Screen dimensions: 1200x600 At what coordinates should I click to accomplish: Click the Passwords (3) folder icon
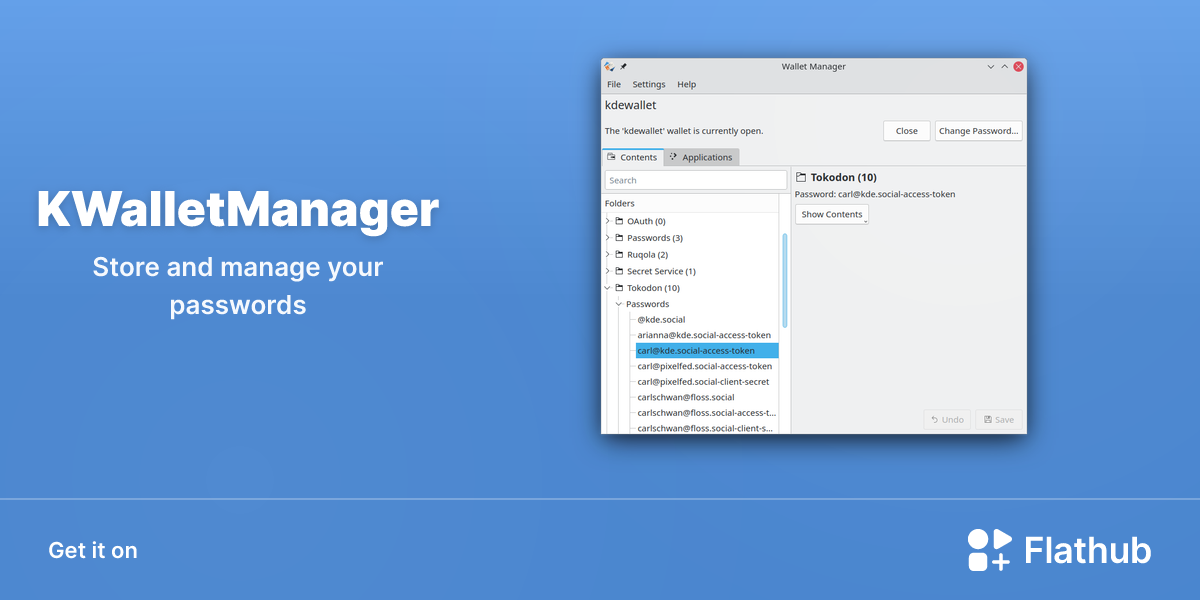(619, 238)
